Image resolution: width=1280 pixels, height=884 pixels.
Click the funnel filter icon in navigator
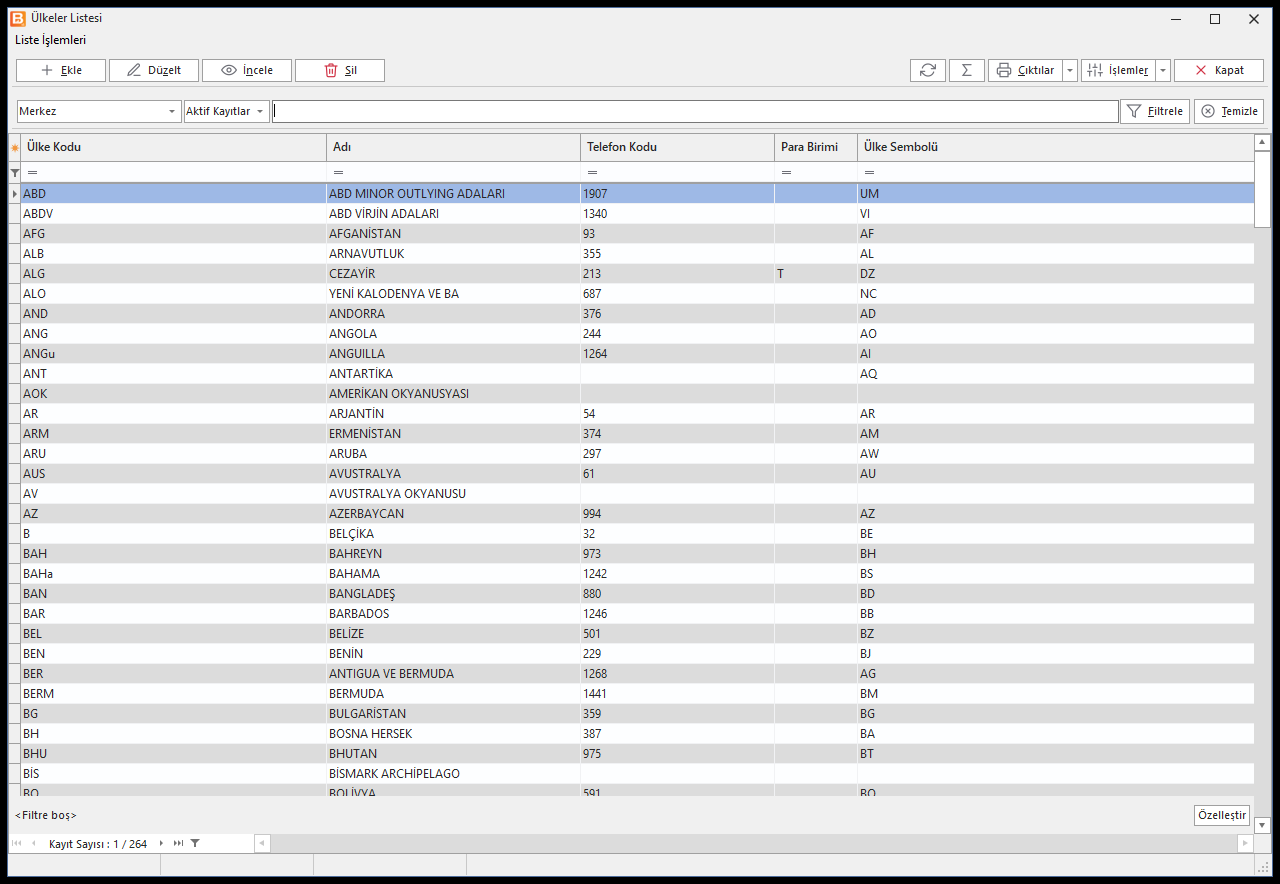[195, 844]
